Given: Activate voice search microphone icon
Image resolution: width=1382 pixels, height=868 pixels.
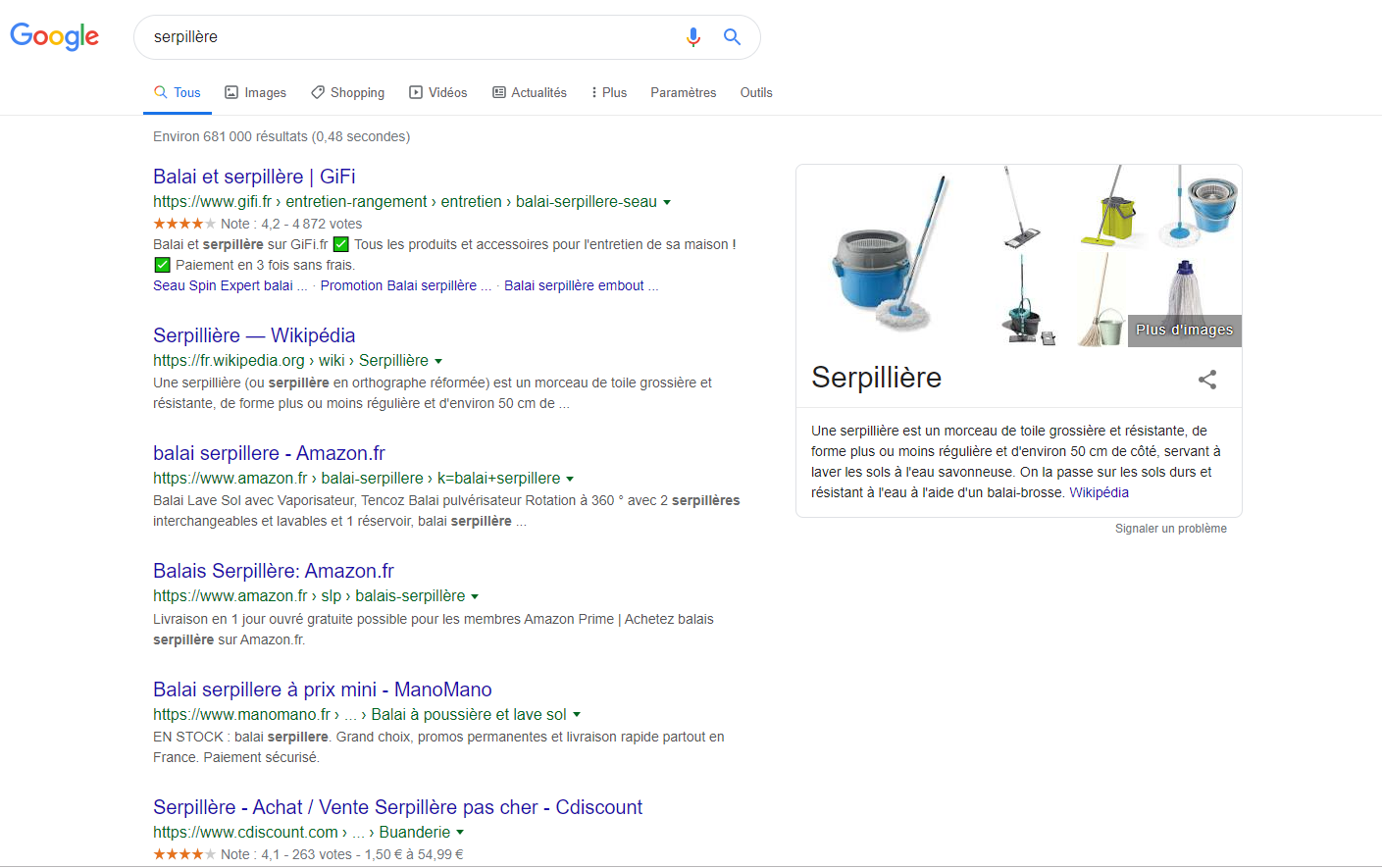Looking at the screenshot, I should [x=693, y=37].
